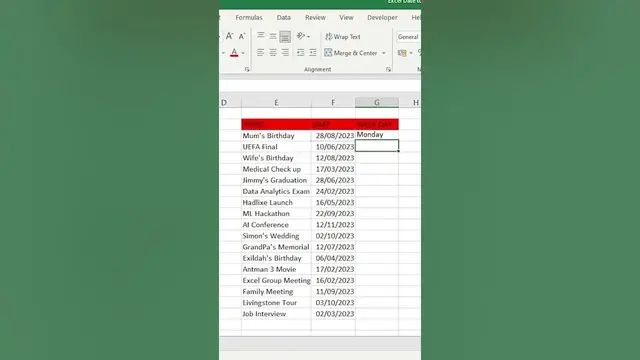Select Antman 3 Movie cell

[276, 269]
